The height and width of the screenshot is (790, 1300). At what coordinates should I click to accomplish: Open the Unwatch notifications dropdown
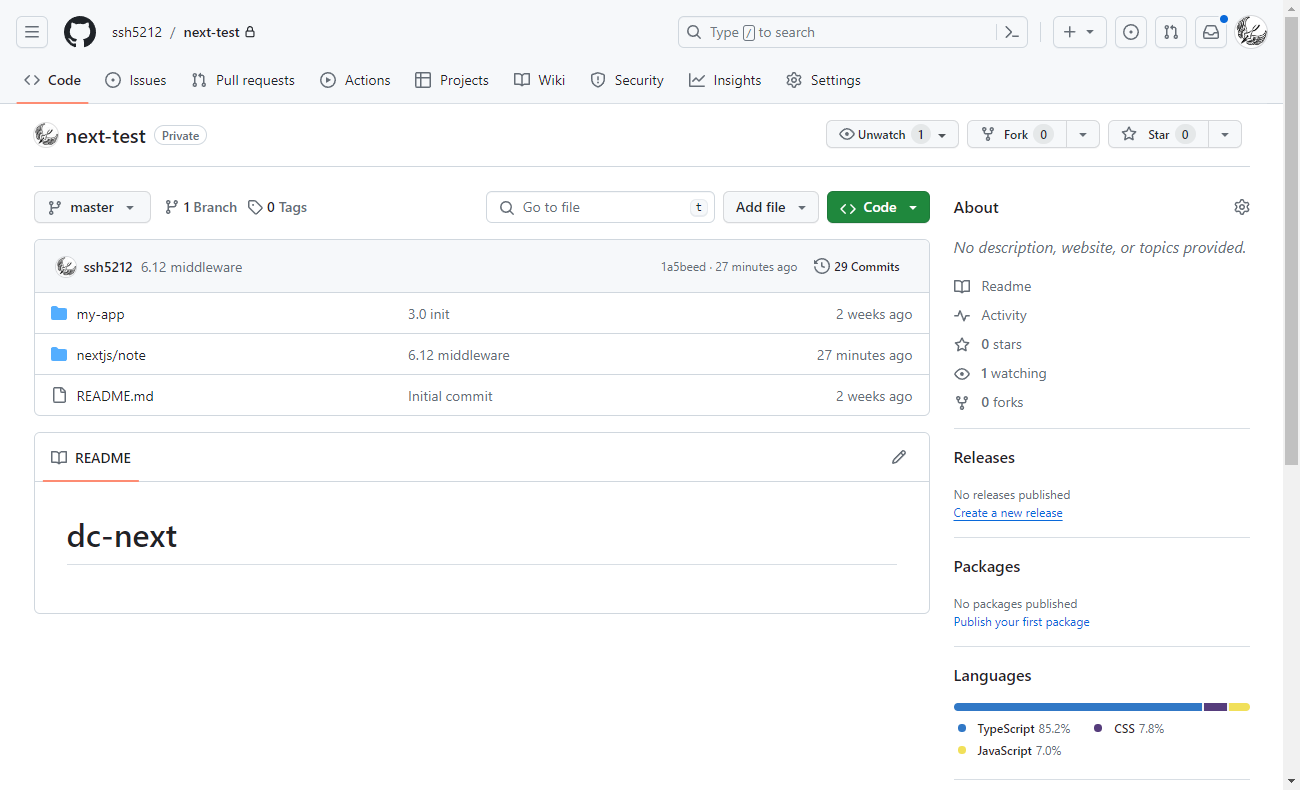[892, 134]
